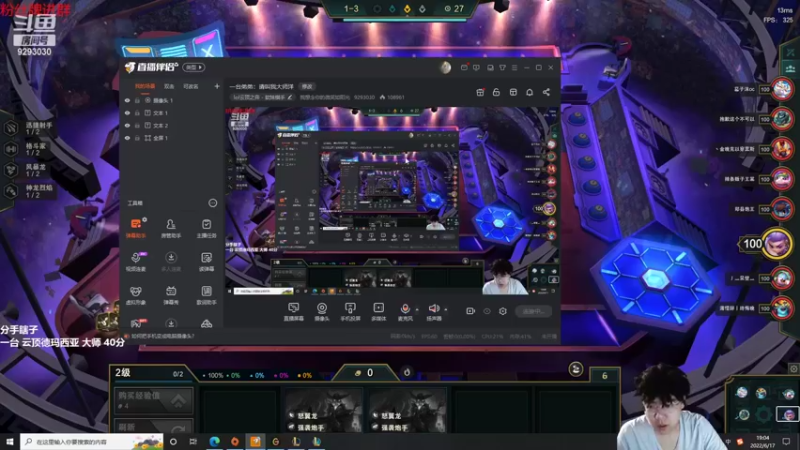The width and height of the screenshot is (800, 450).
Task: Toggle lock on 文本 1 source
Action: [137, 113]
